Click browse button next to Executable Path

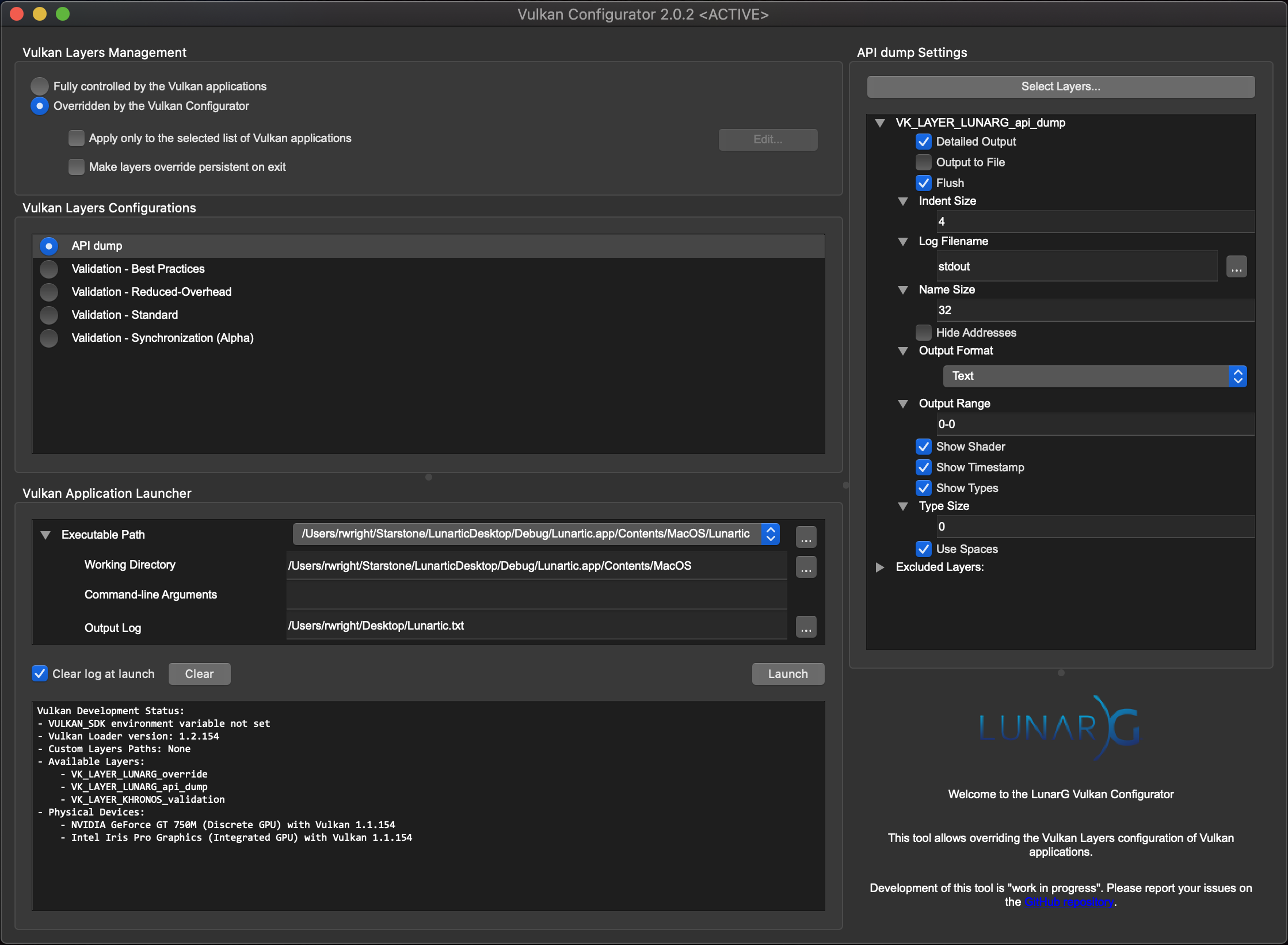point(806,536)
